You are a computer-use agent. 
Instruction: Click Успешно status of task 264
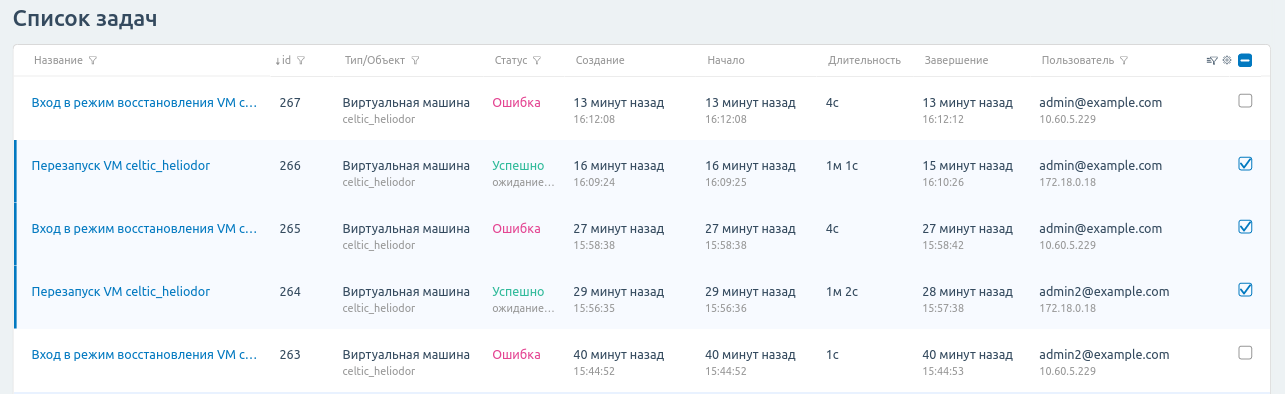tap(518, 292)
